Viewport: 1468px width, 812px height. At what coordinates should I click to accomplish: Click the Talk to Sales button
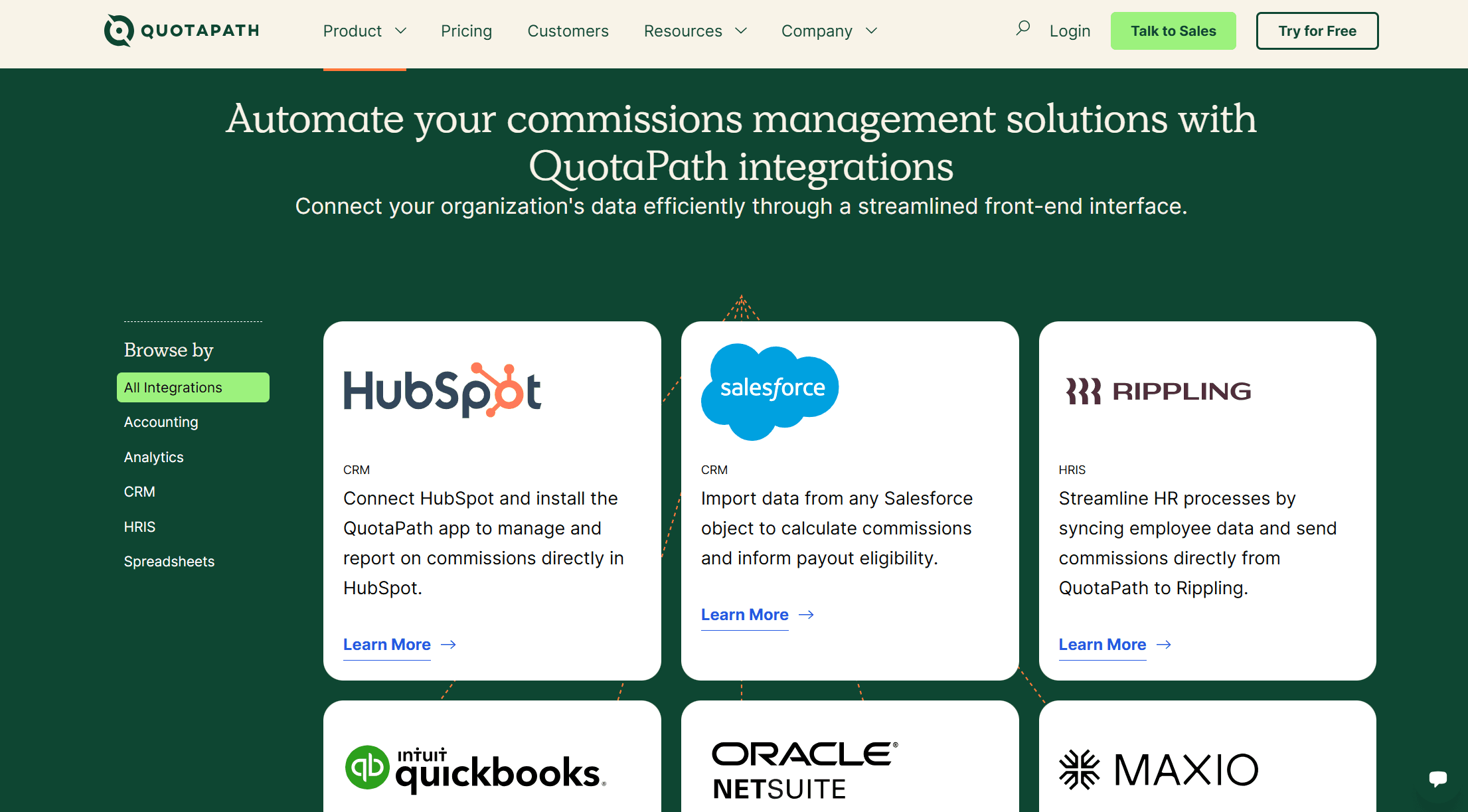(1173, 31)
